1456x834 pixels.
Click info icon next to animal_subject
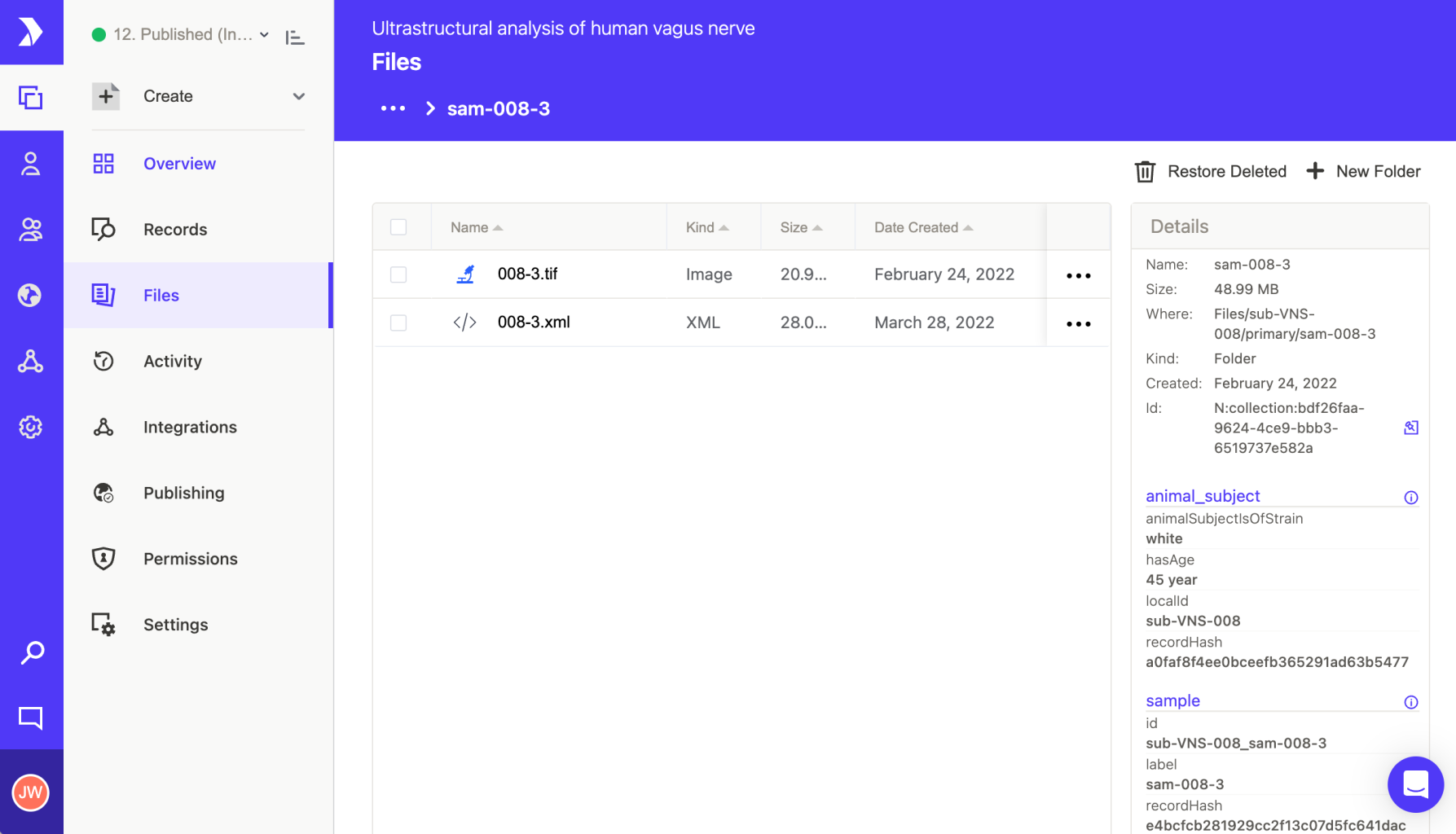tap(1411, 498)
